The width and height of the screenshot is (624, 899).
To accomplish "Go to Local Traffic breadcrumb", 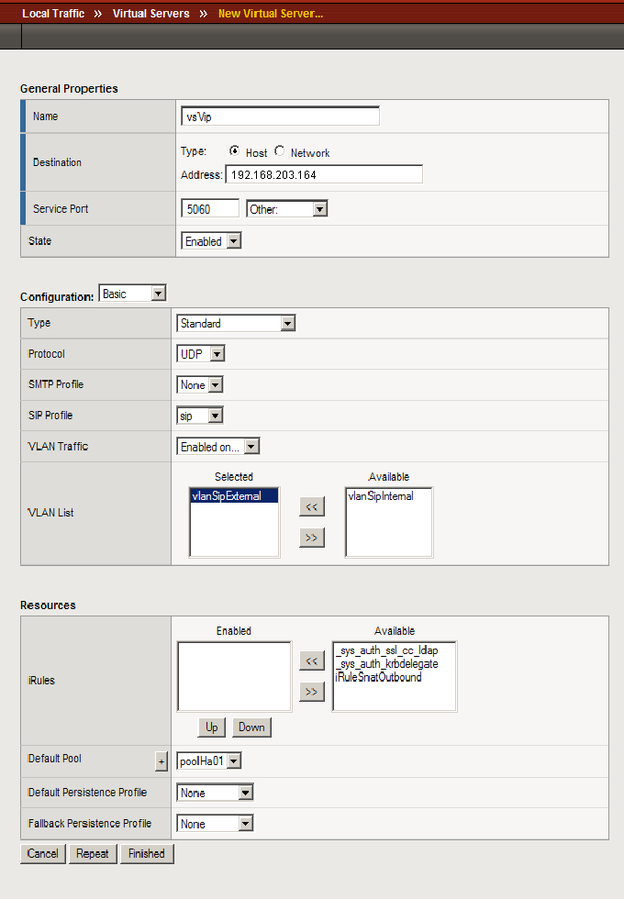I will (53, 14).
